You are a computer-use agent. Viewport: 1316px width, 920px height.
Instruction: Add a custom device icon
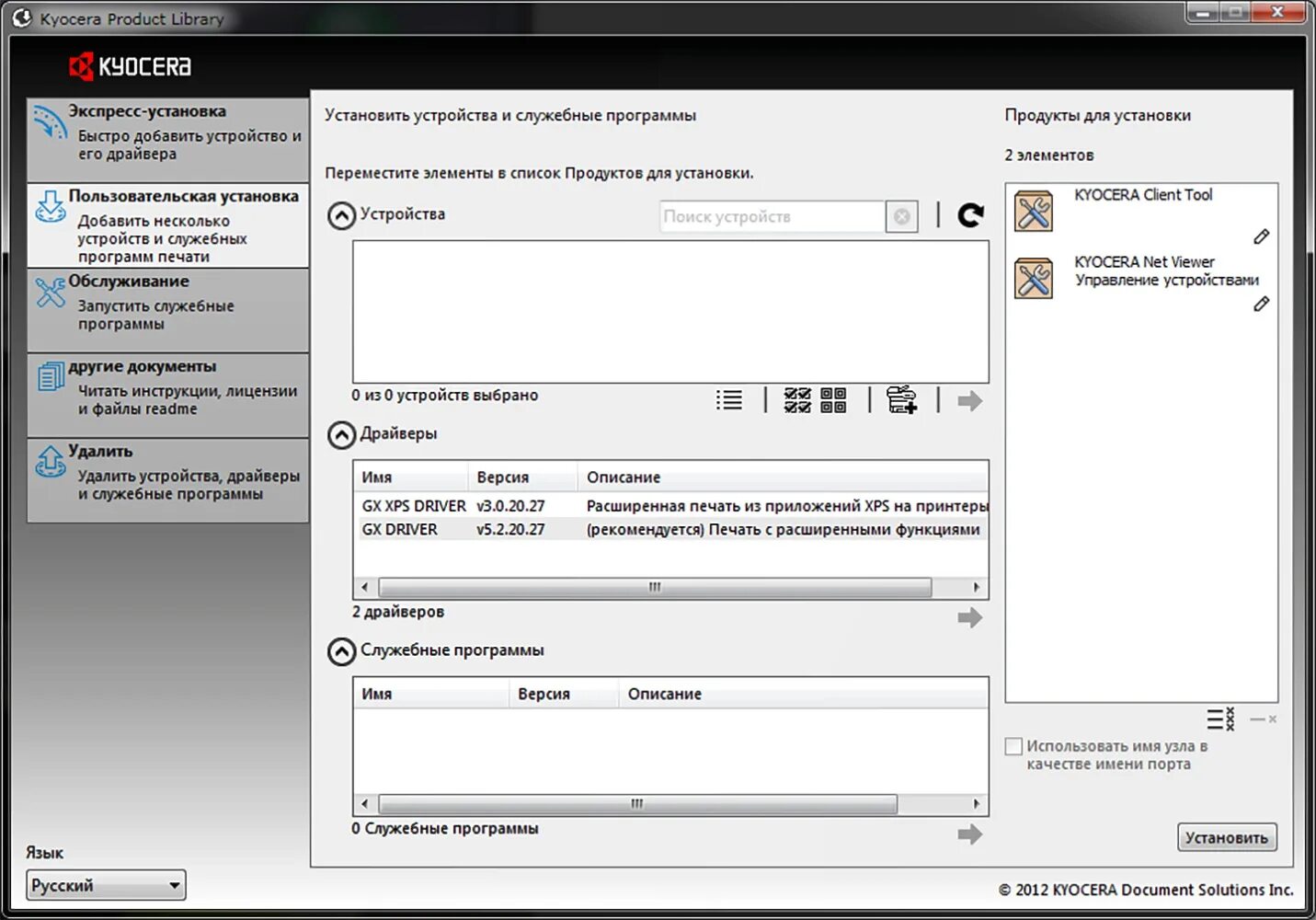901,399
